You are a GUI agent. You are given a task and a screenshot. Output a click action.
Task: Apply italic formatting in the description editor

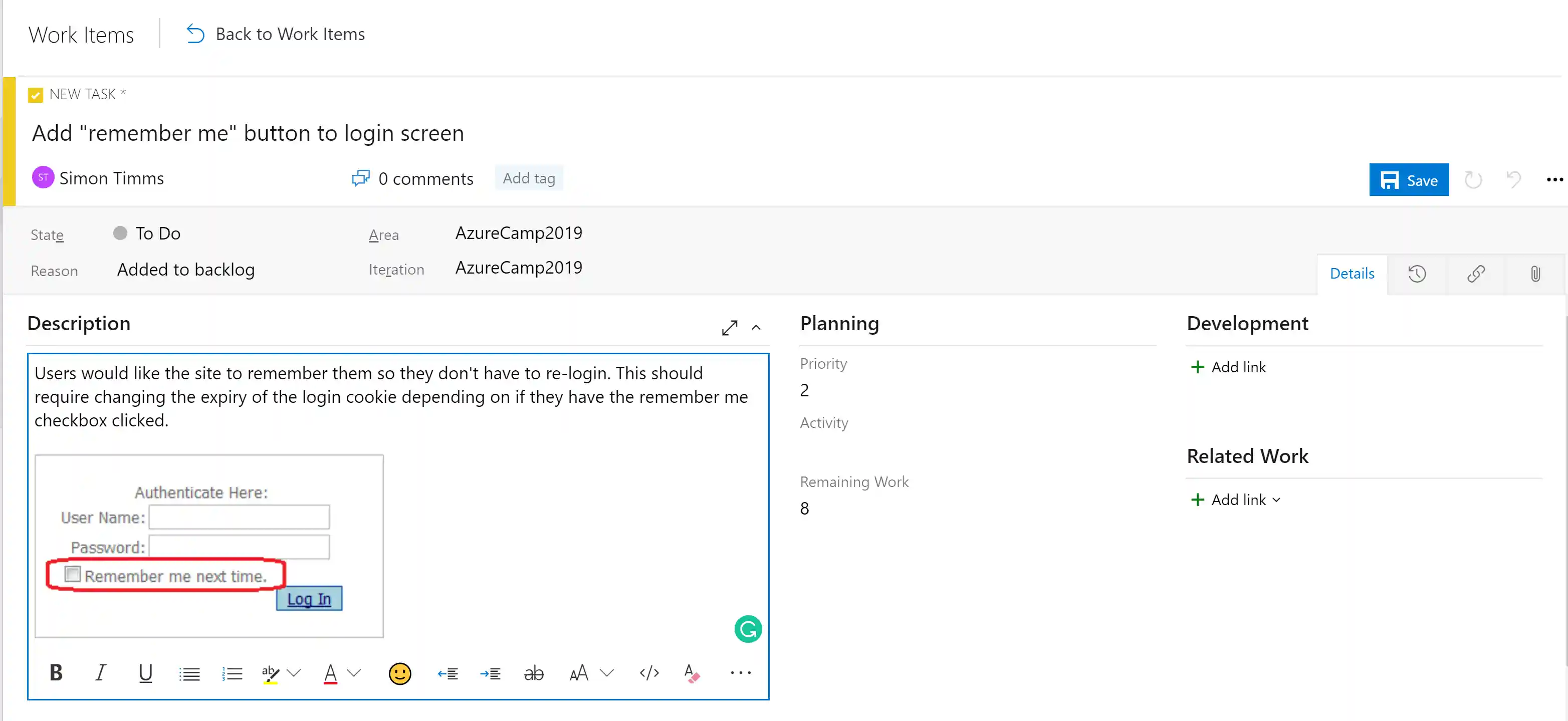click(x=100, y=672)
